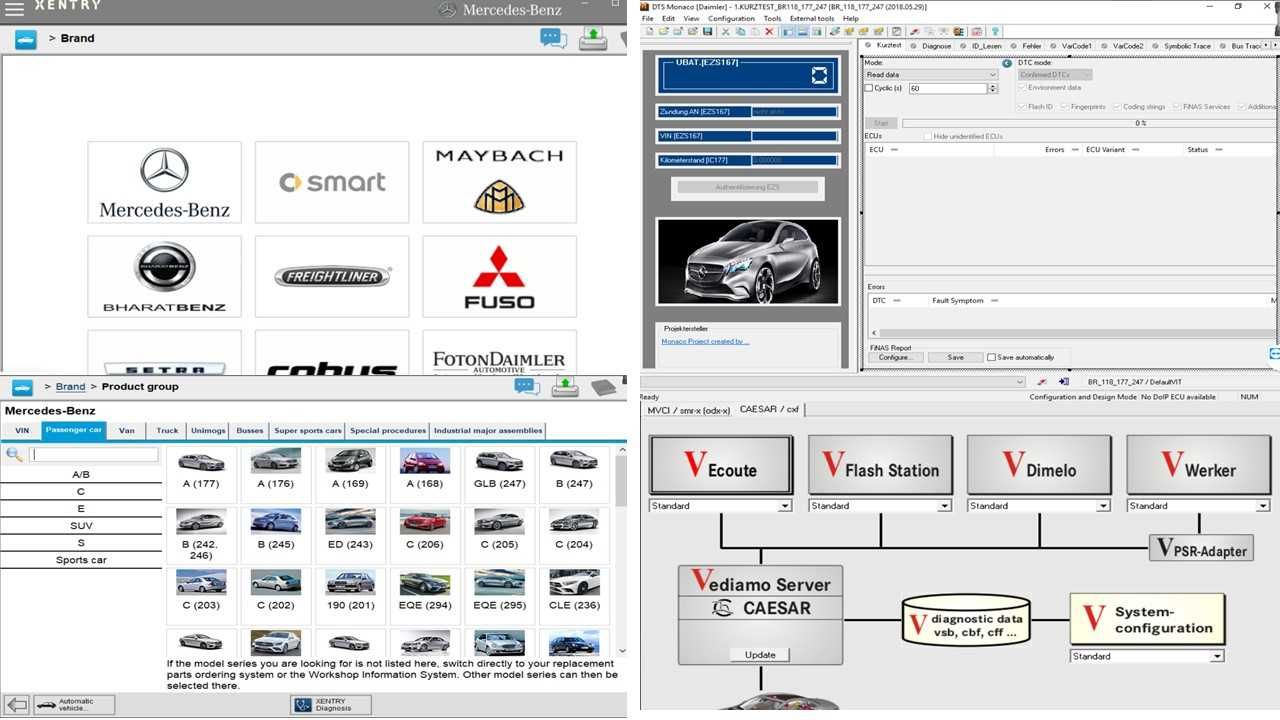
Task: Open XENTRY Diagnosis button
Action: 331,705
